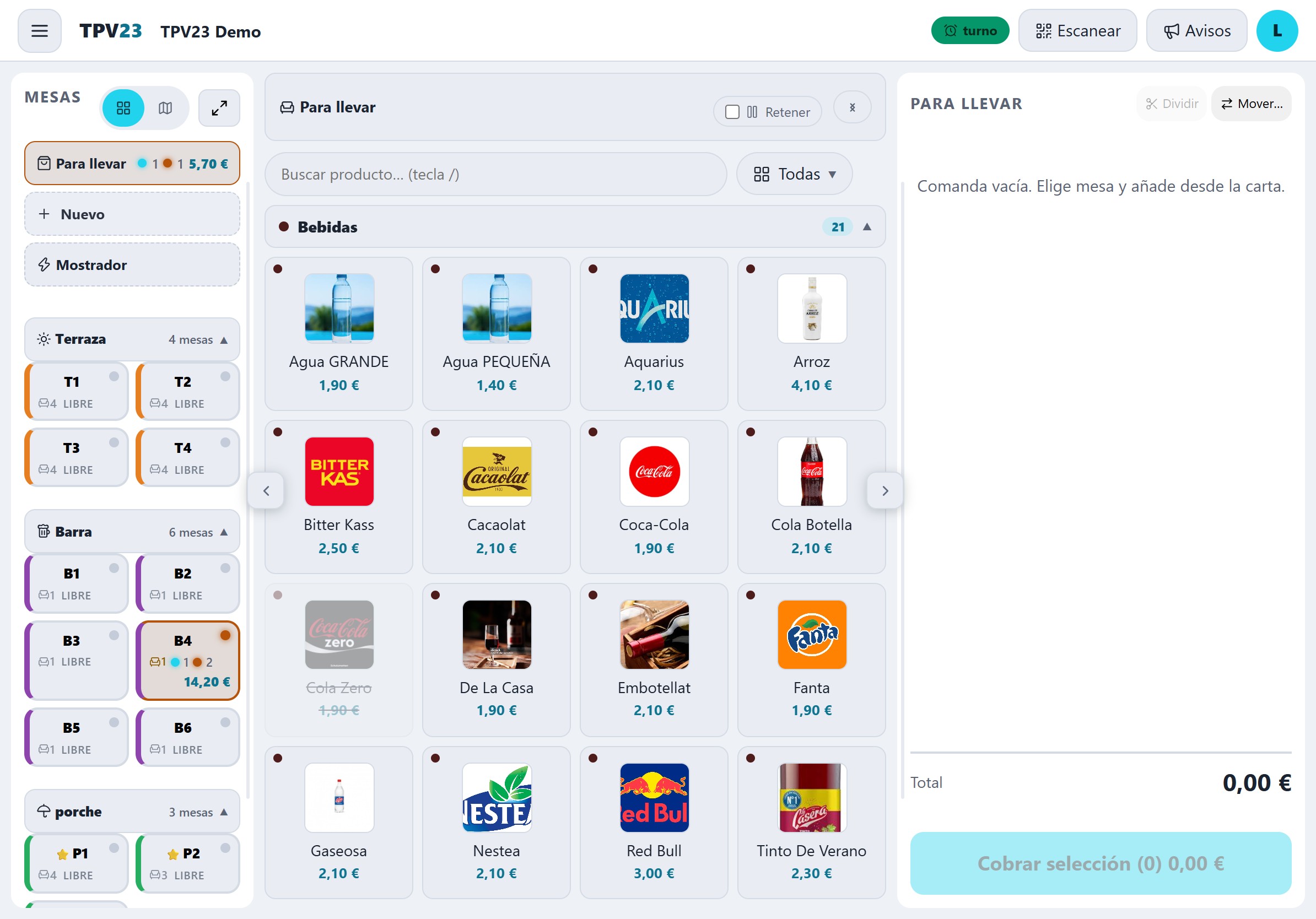Click next arrow on product carousel

885,490
